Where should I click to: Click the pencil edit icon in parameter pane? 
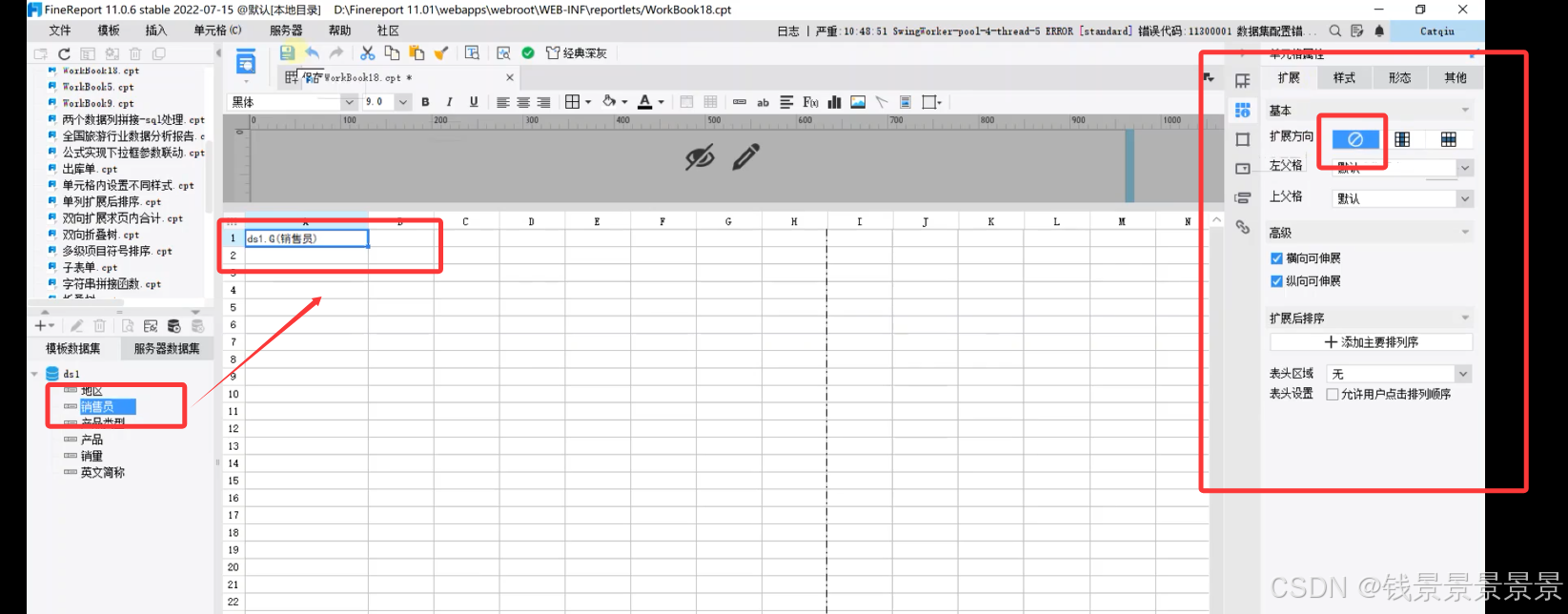pyautogui.click(x=746, y=156)
